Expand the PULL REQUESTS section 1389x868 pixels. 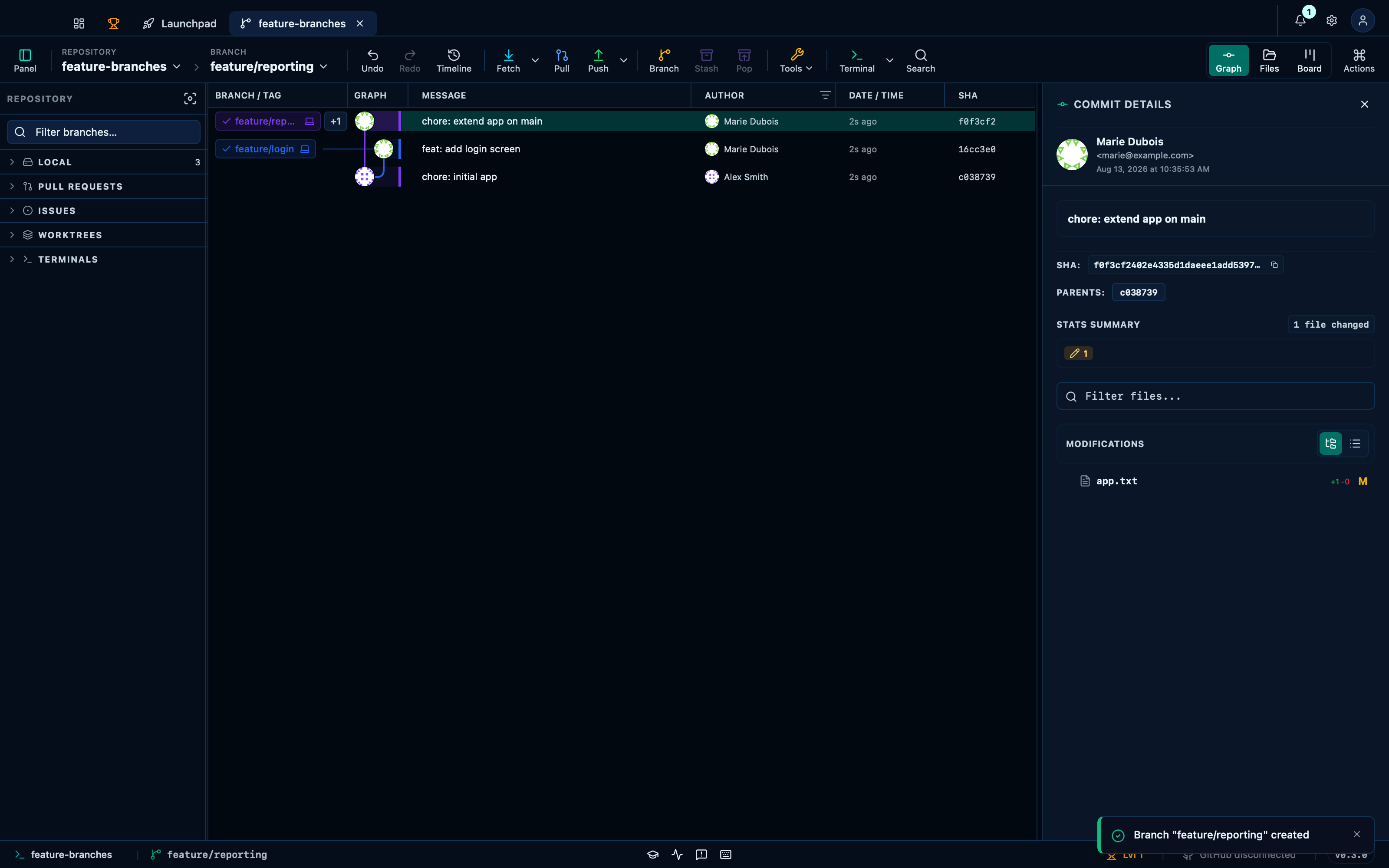pyautogui.click(x=104, y=187)
